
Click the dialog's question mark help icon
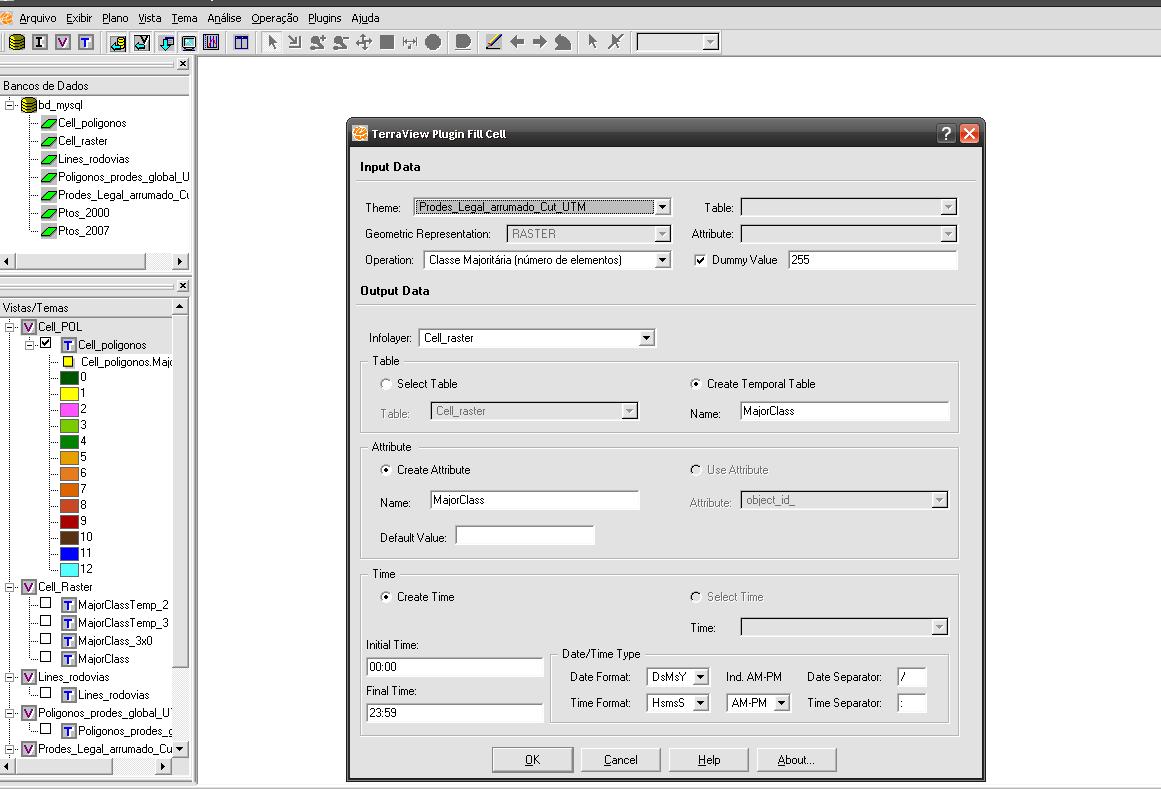pos(947,134)
